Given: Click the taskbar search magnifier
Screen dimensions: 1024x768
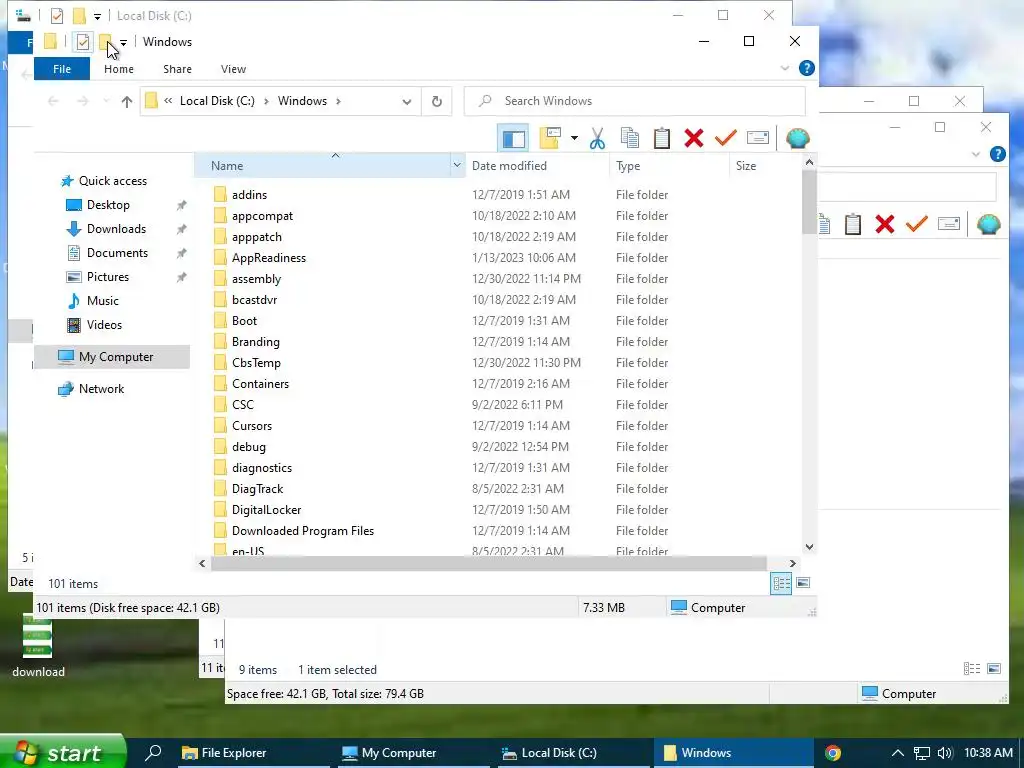Looking at the screenshot, I should coord(153,752).
